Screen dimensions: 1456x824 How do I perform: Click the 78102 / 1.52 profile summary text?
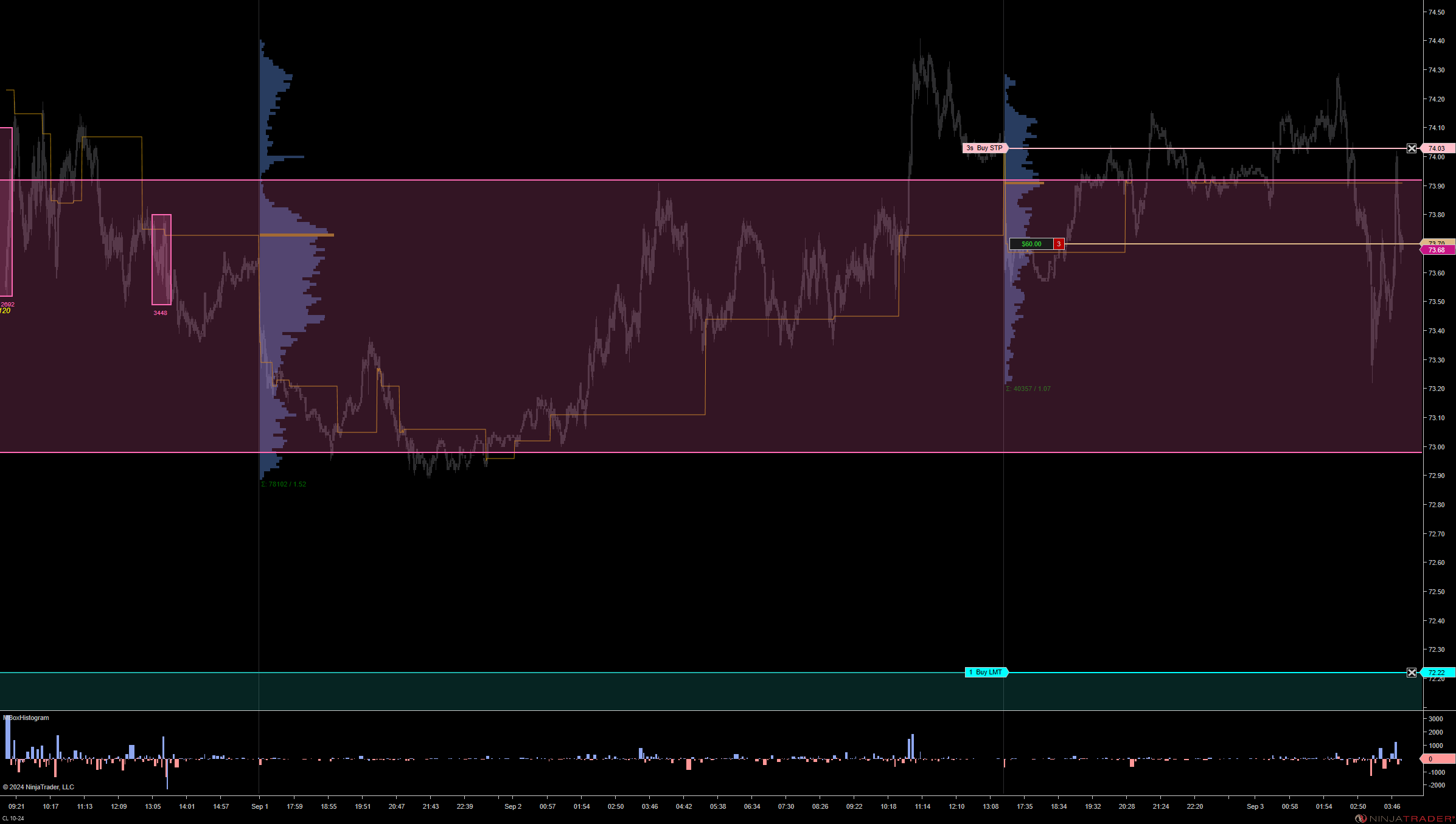coord(284,484)
